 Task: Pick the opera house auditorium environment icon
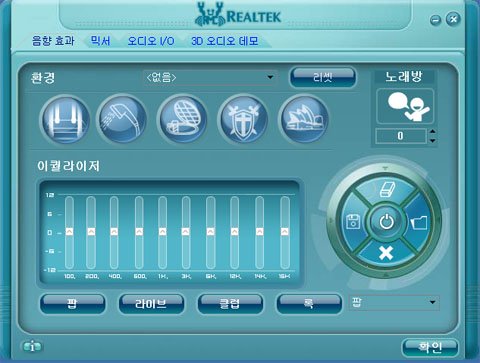tap(304, 120)
